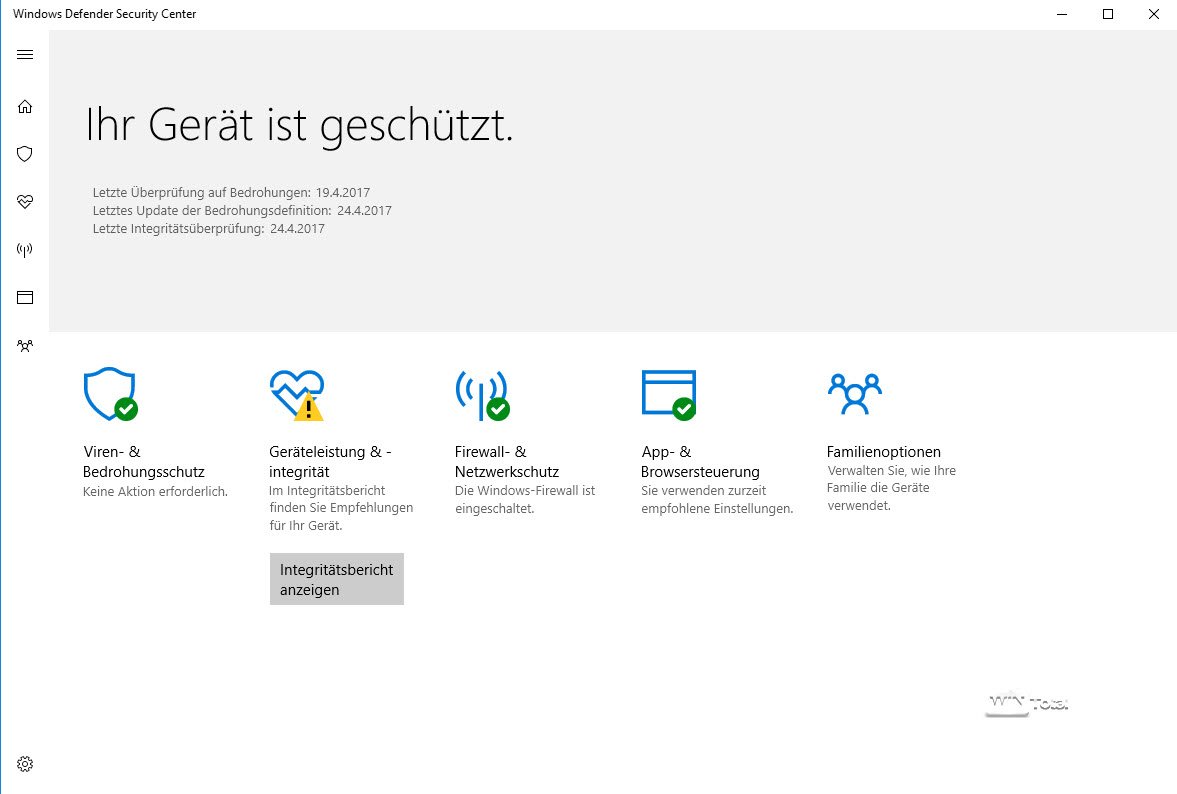Maximize the Security Center window

pyautogui.click(x=1107, y=14)
